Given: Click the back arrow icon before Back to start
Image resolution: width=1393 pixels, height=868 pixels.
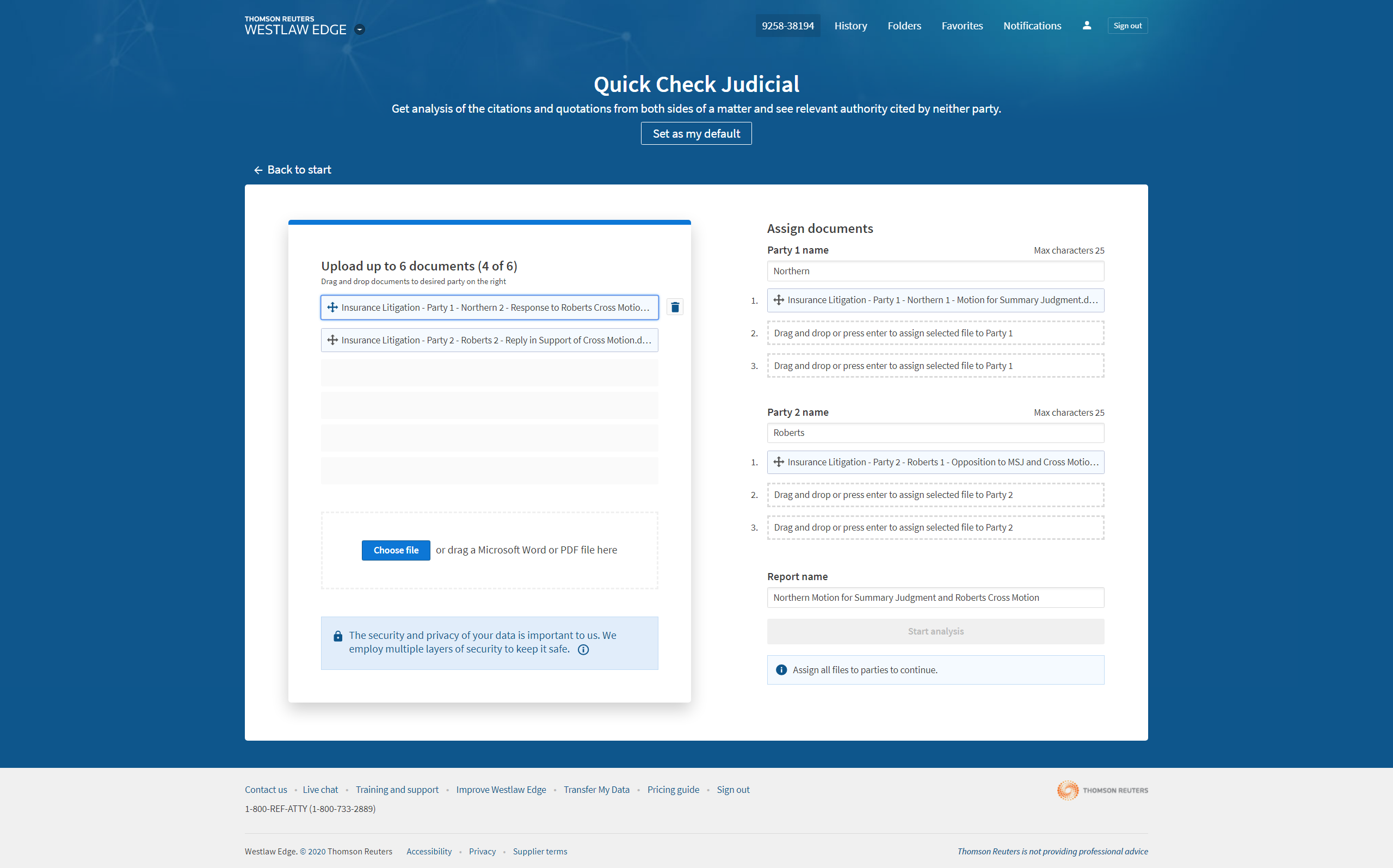Looking at the screenshot, I should click(258, 170).
